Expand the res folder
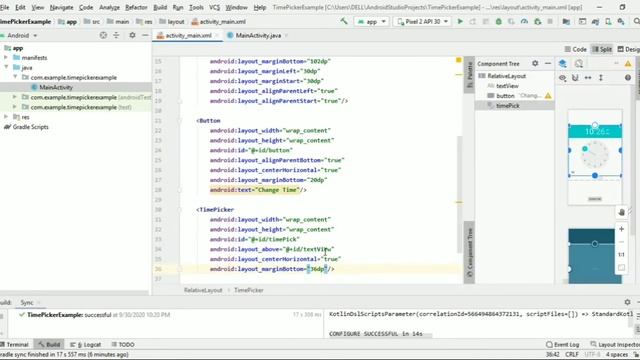This screenshot has width=640, height=360. coord(6,117)
